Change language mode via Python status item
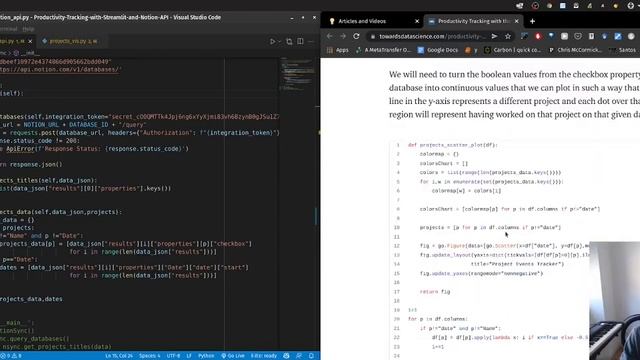 (x=206, y=356)
